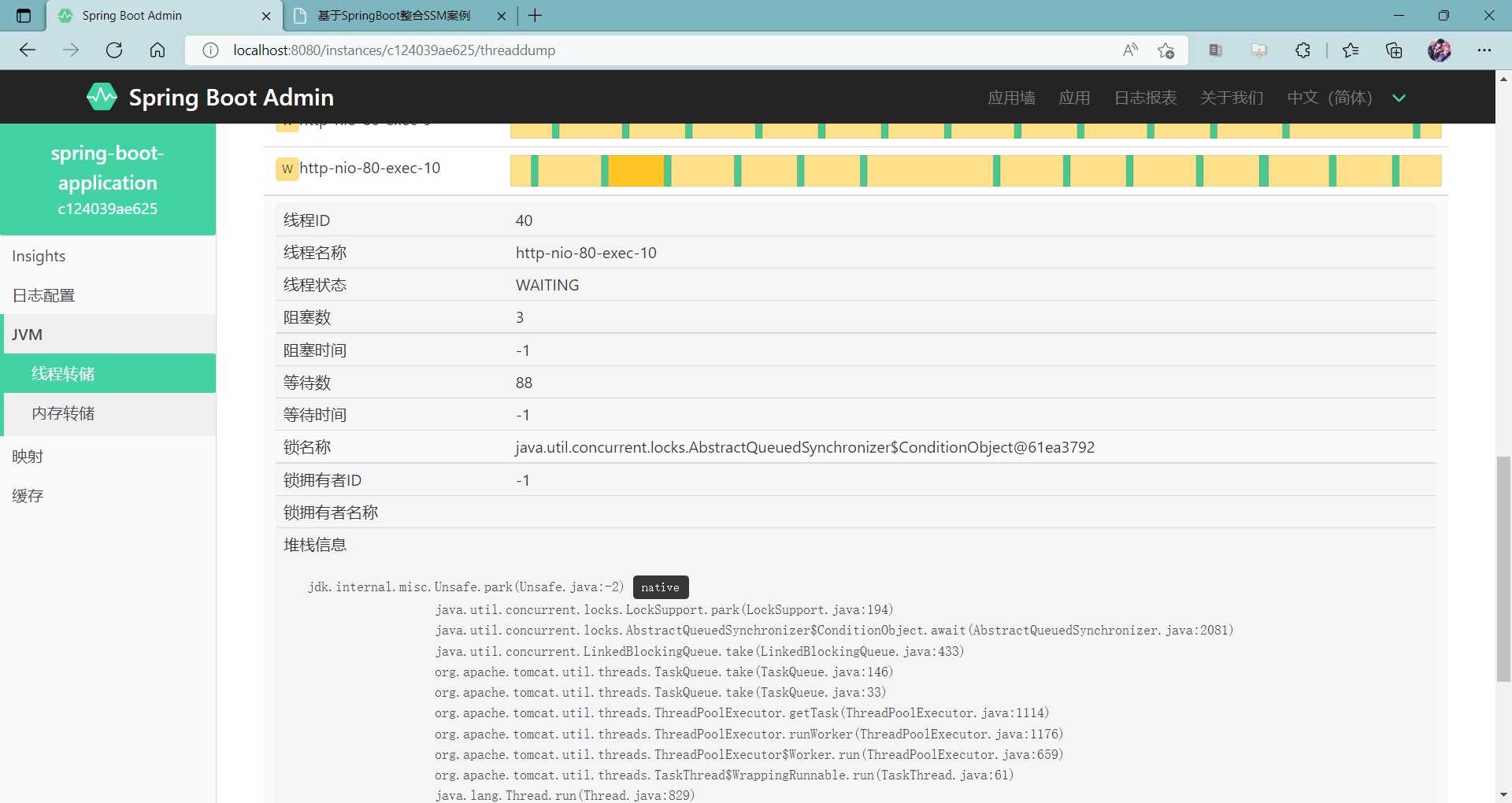Click the Spring Boot Admin logo icon
1512x803 pixels.
102,97
